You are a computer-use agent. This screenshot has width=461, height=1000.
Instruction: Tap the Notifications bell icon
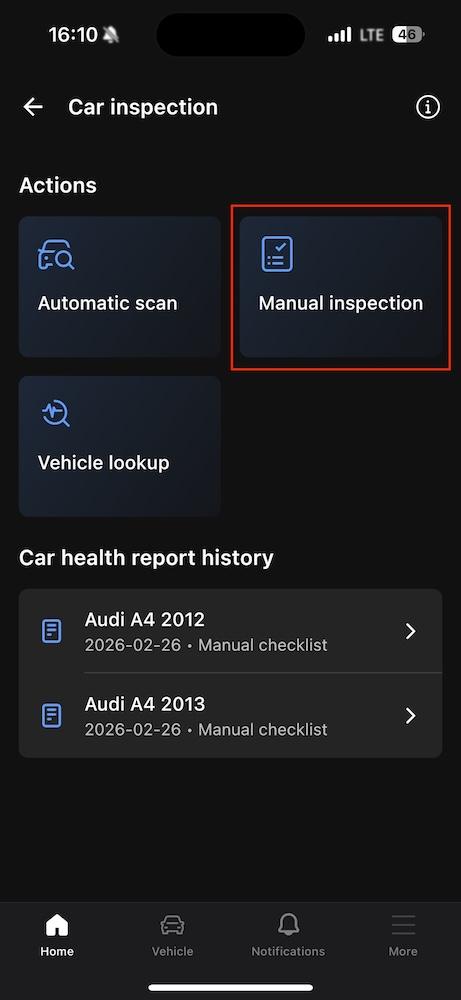[288, 924]
